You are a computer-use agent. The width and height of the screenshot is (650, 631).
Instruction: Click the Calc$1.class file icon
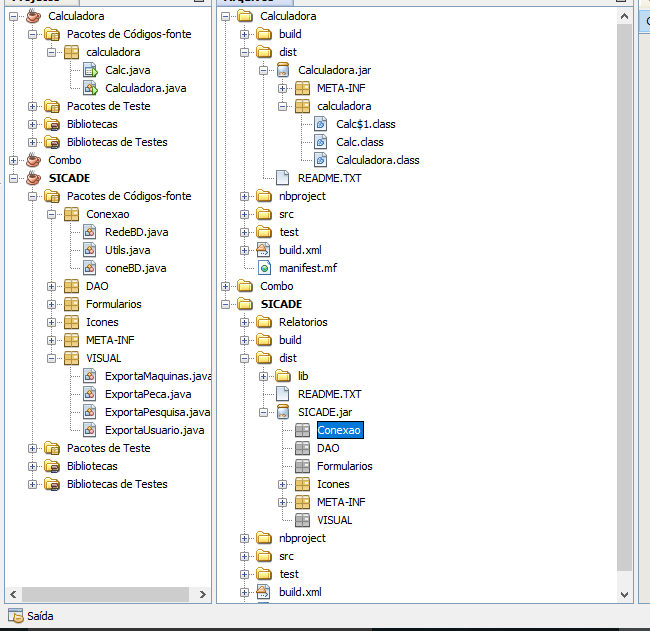pyautogui.click(x=321, y=124)
